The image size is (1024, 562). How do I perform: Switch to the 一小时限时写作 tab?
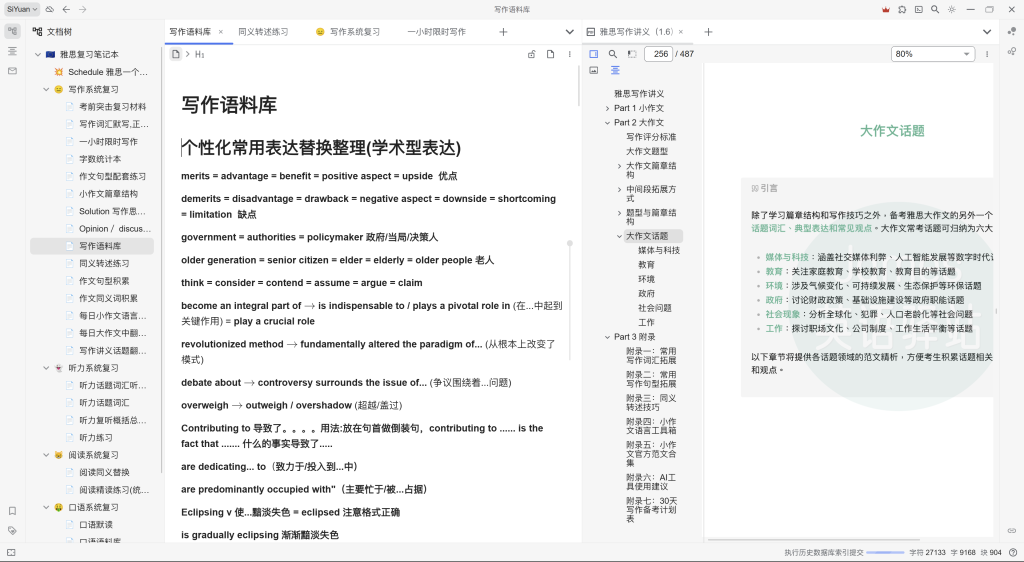pyautogui.click(x=436, y=32)
